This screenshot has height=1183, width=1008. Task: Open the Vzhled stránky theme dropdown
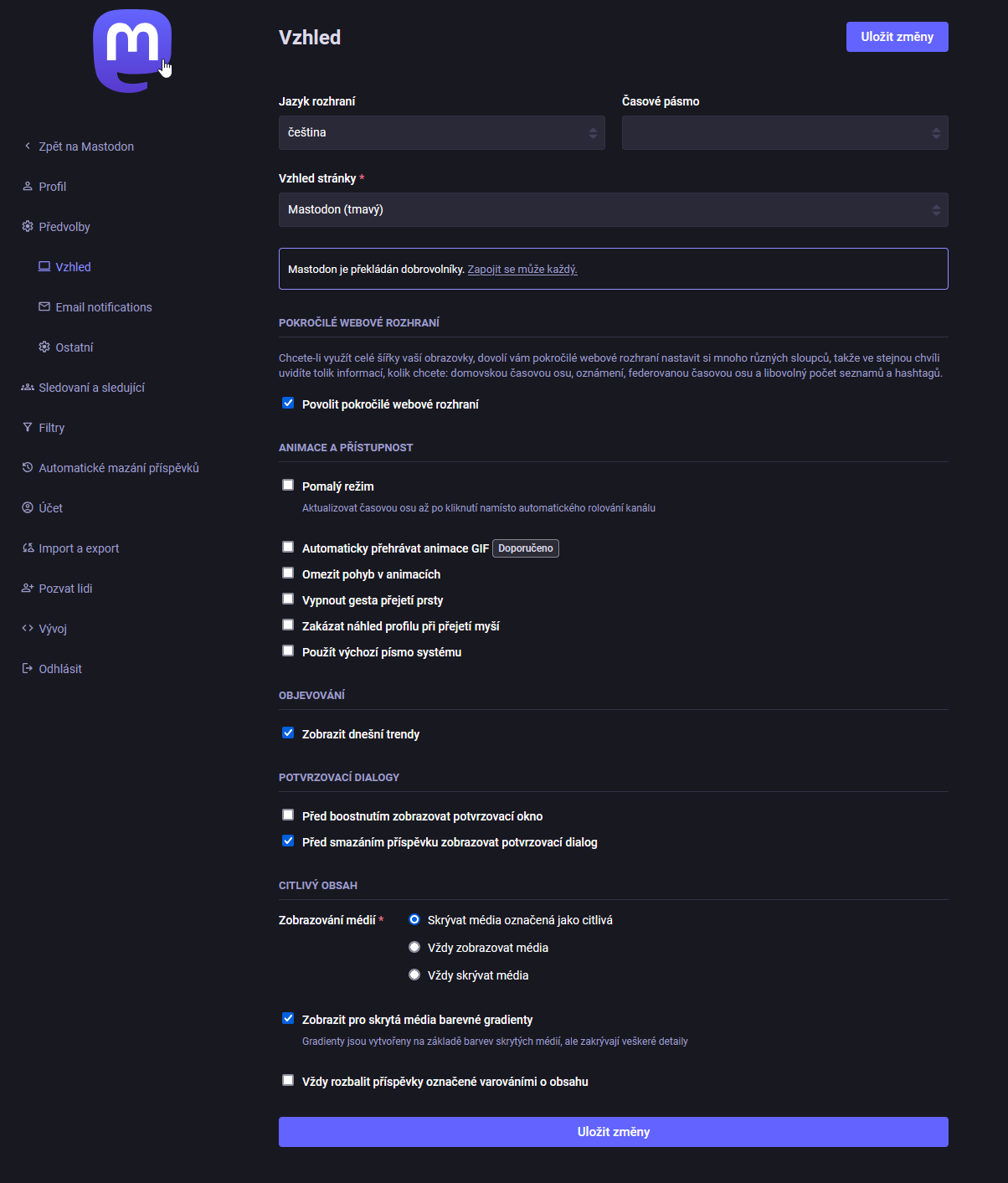point(613,210)
